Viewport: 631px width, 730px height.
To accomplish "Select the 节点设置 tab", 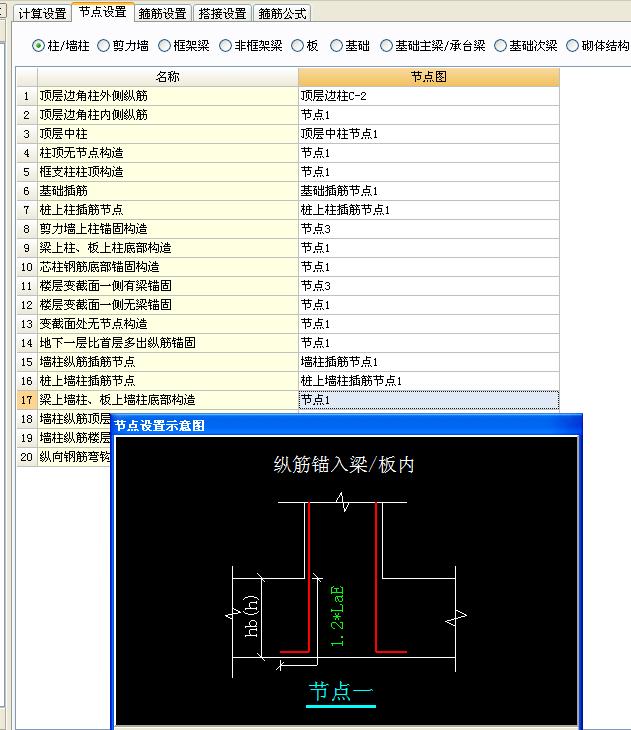I will click(102, 12).
